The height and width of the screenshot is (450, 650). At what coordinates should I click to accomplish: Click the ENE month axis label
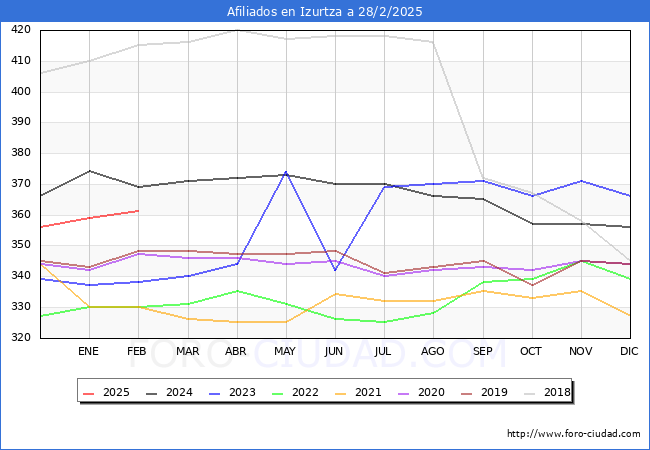coord(88,351)
